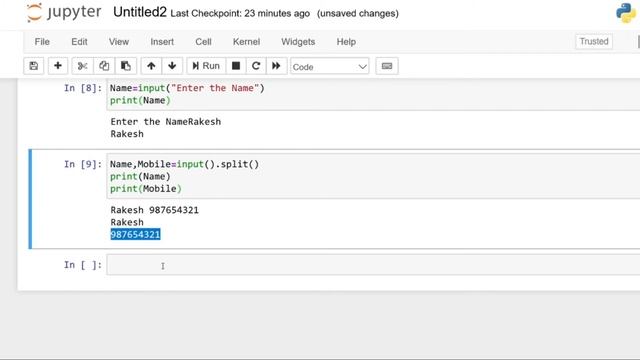Open the Insert menu
This screenshot has width=640, height=360.
click(162, 42)
